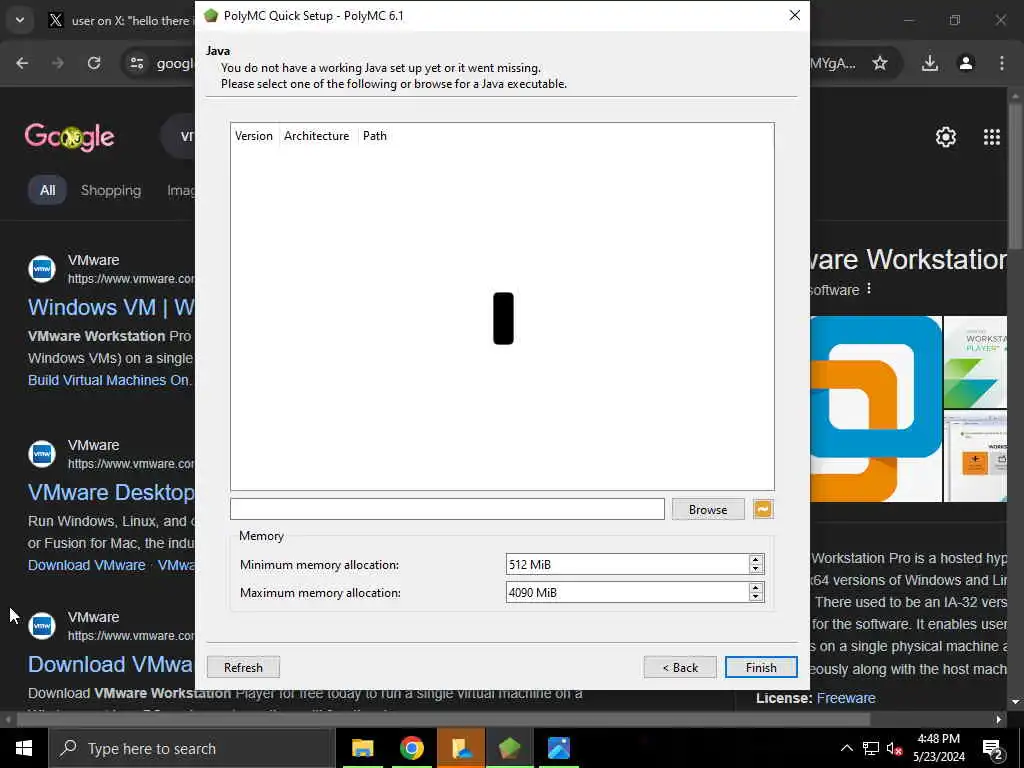
Task: Click the Java path text field
Action: pyautogui.click(x=447, y=509)
